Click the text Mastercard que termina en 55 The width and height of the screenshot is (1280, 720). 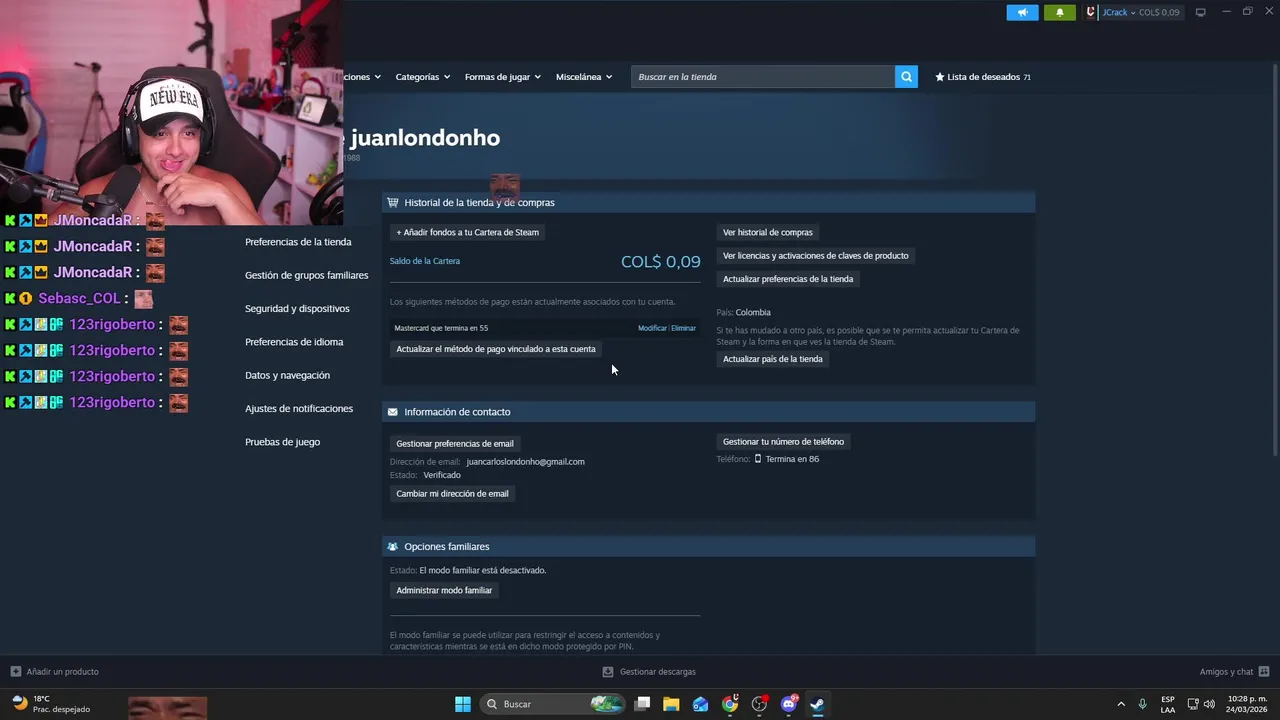(x=441, y=328)
